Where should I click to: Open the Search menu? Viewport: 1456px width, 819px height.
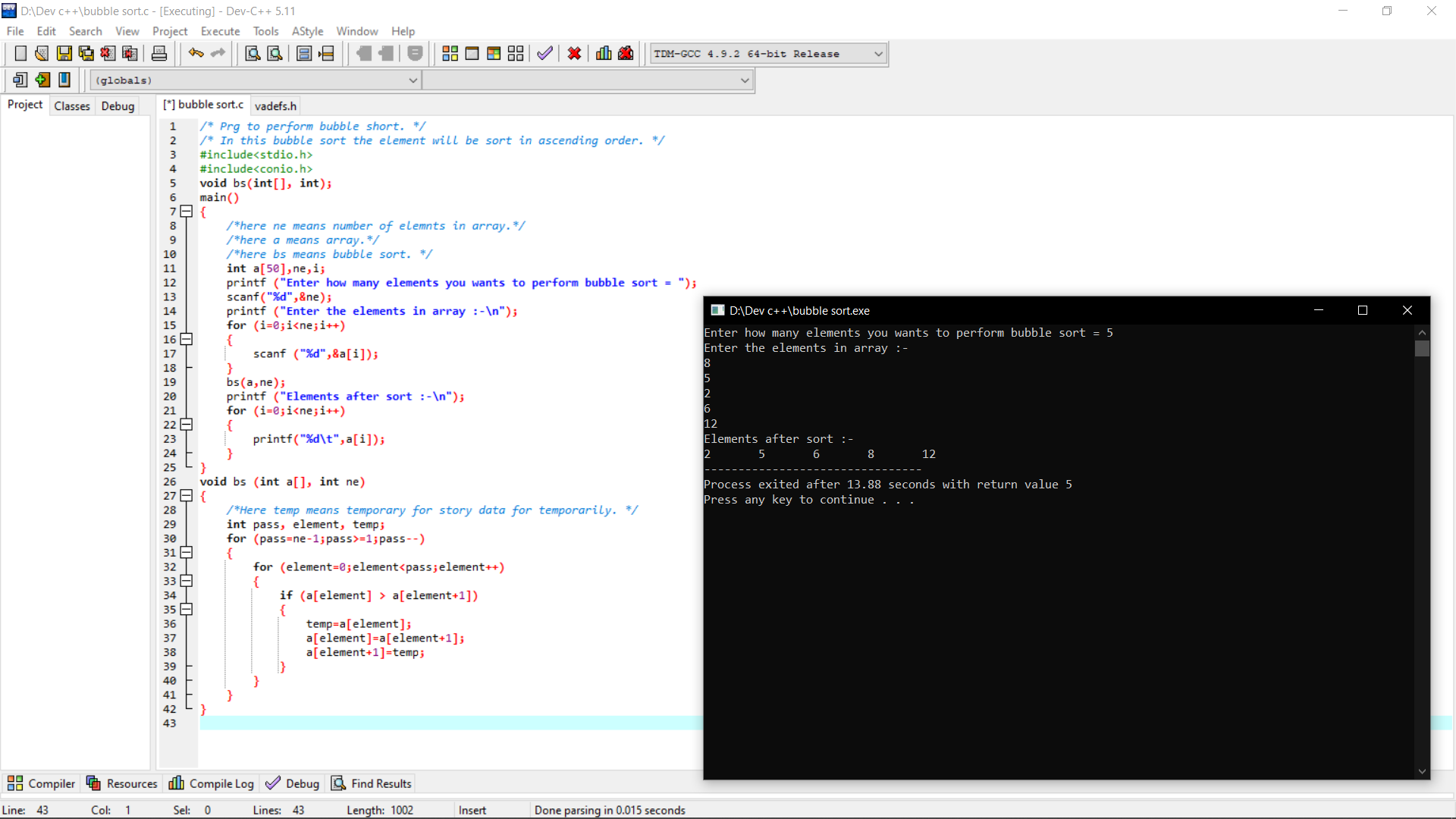85,31
